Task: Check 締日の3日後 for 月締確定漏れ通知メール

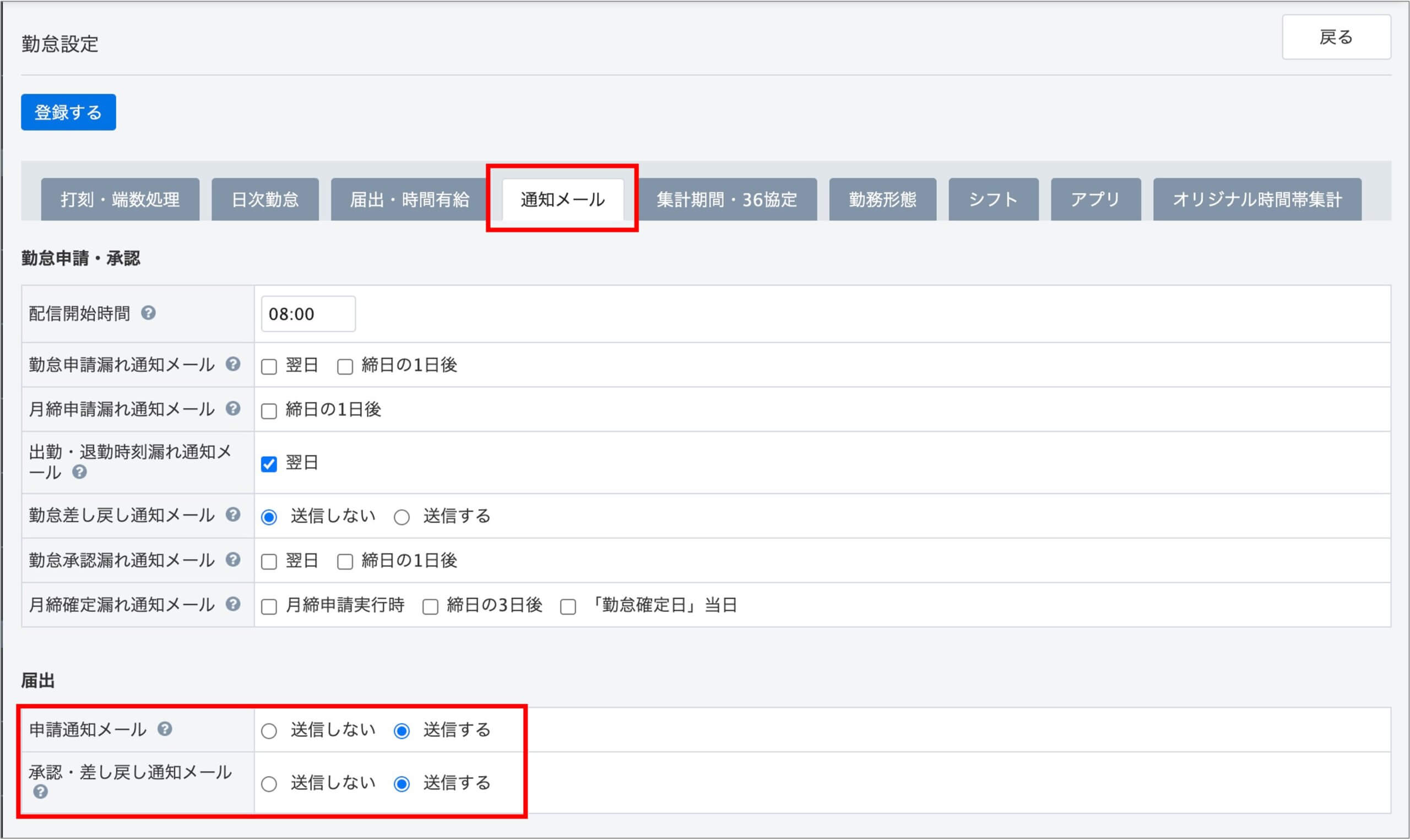Action: pyautogui.click(x=430, y=607)
